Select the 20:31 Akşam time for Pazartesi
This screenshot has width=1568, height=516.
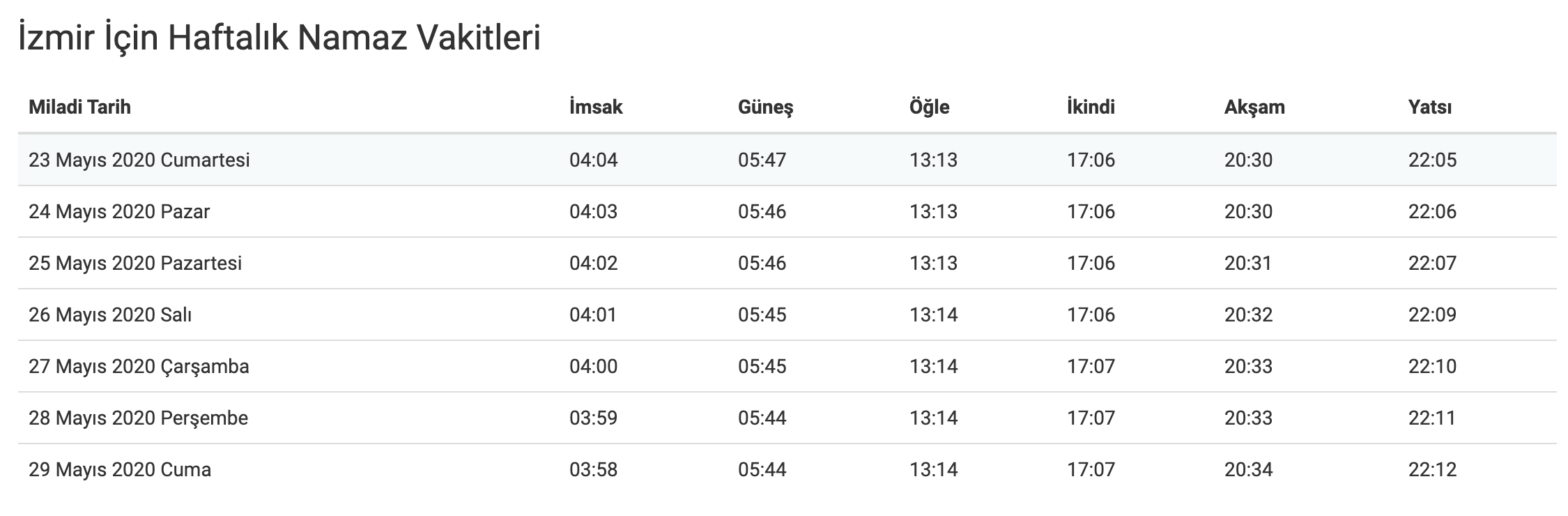(x=1247, y=264)
